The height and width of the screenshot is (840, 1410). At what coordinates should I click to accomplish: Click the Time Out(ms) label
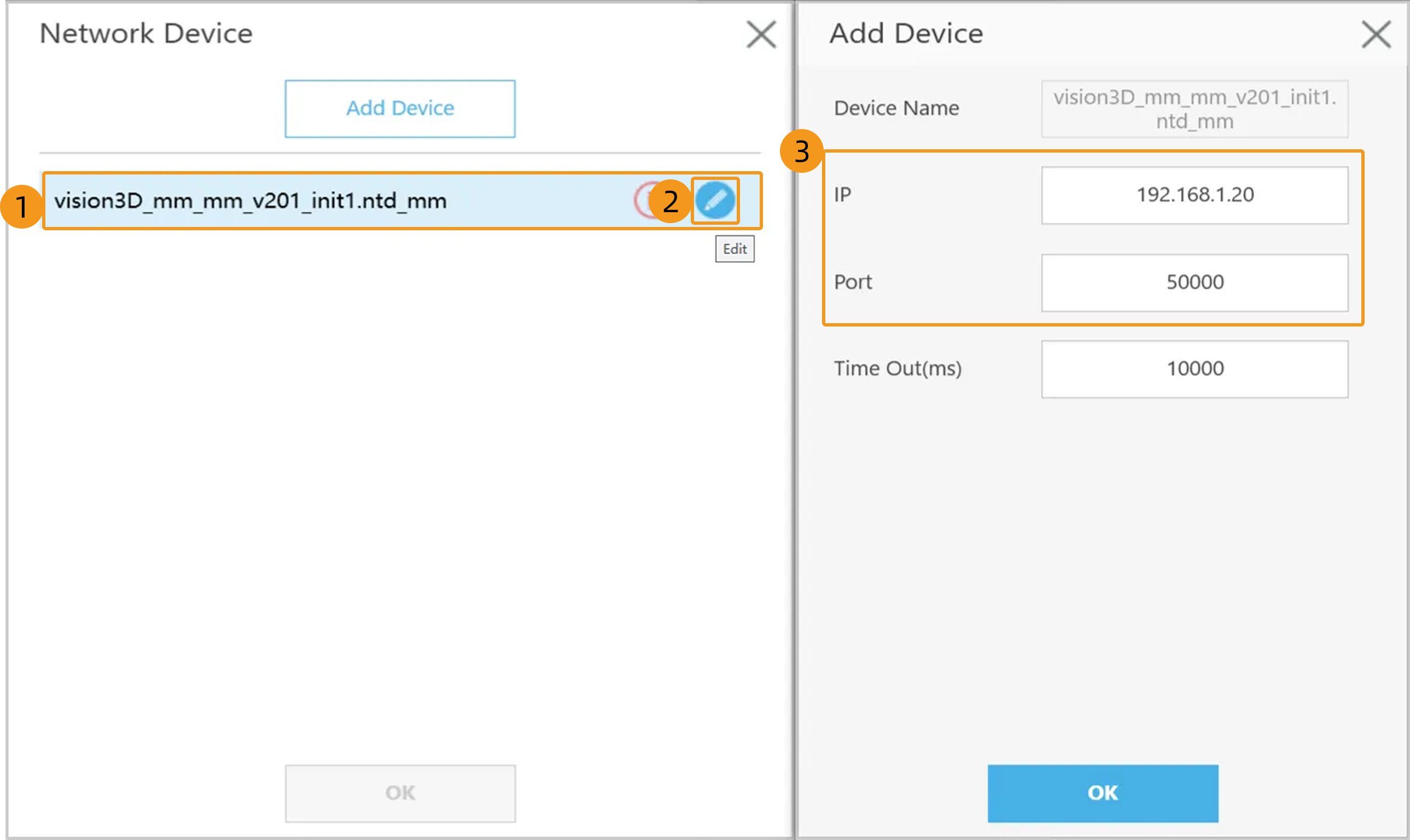897,369
